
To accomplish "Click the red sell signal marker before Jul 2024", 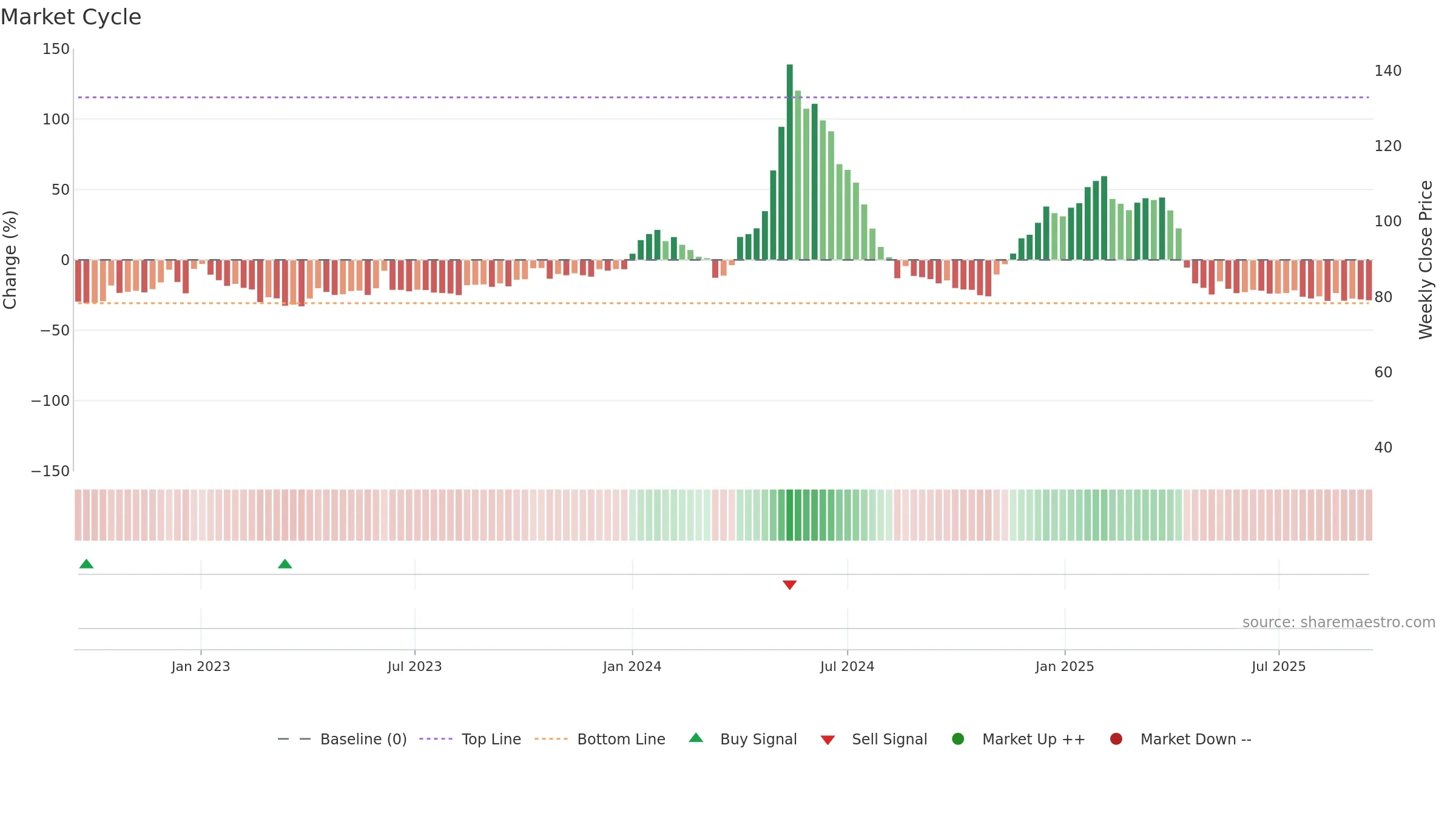I will pos(789,585).
